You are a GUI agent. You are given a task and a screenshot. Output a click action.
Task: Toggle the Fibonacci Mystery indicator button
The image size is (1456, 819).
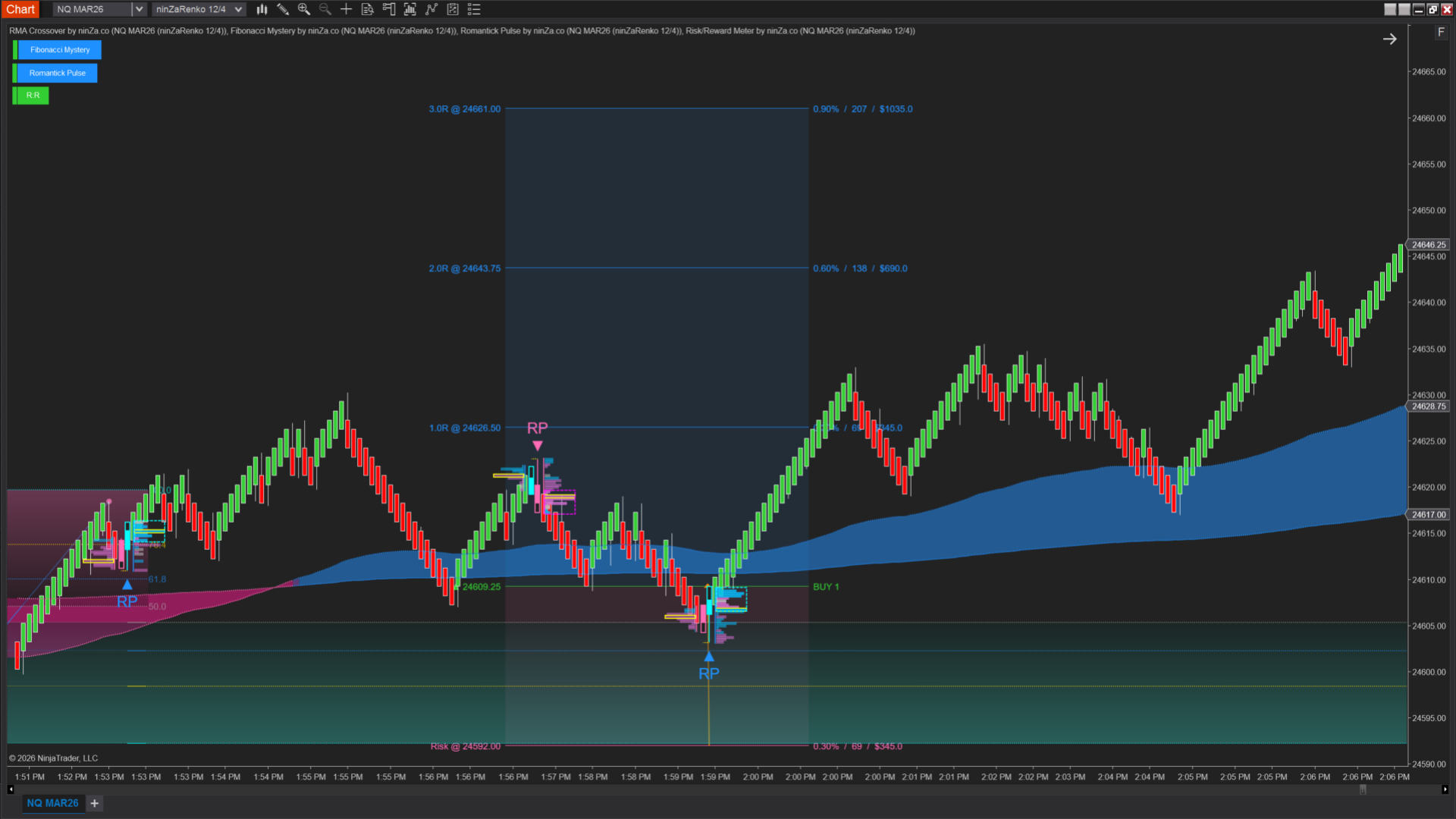[60, 50]
